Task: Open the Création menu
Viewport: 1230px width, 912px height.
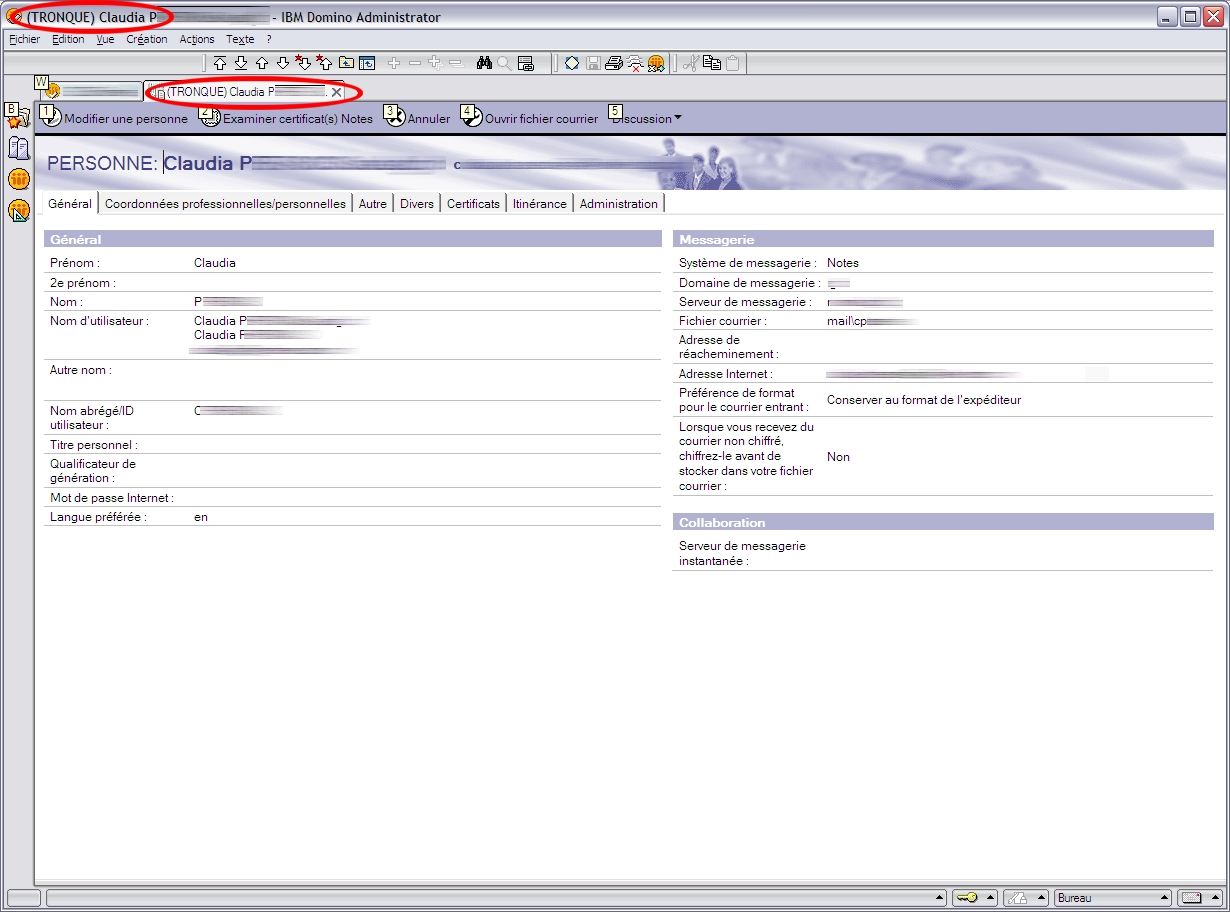Action: tap(147, 40)
